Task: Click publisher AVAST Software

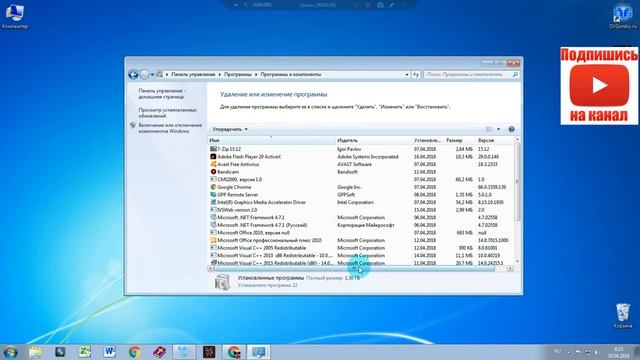Action: [x=354, y=164]
